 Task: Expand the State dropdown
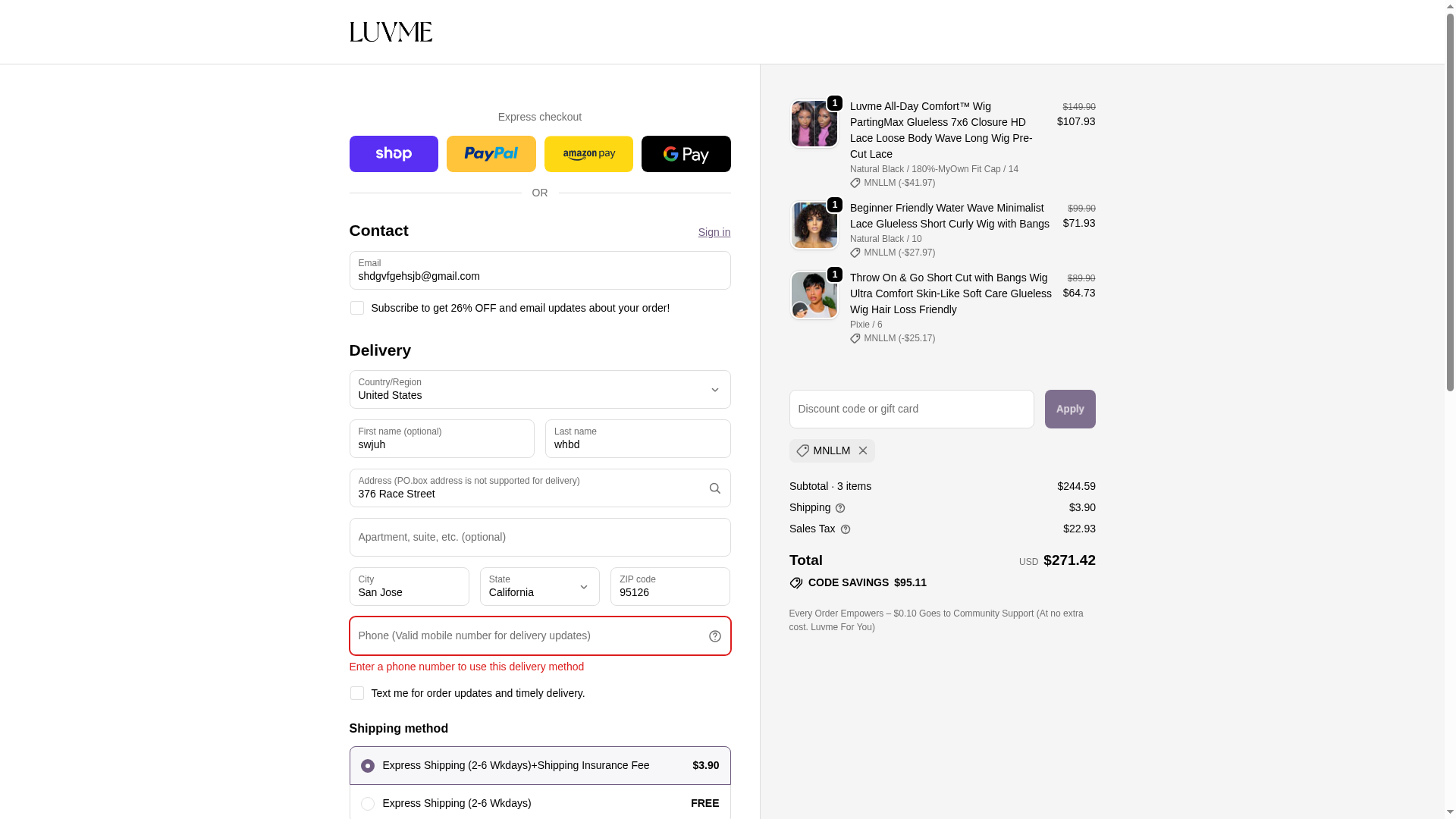tap(540, 586)
